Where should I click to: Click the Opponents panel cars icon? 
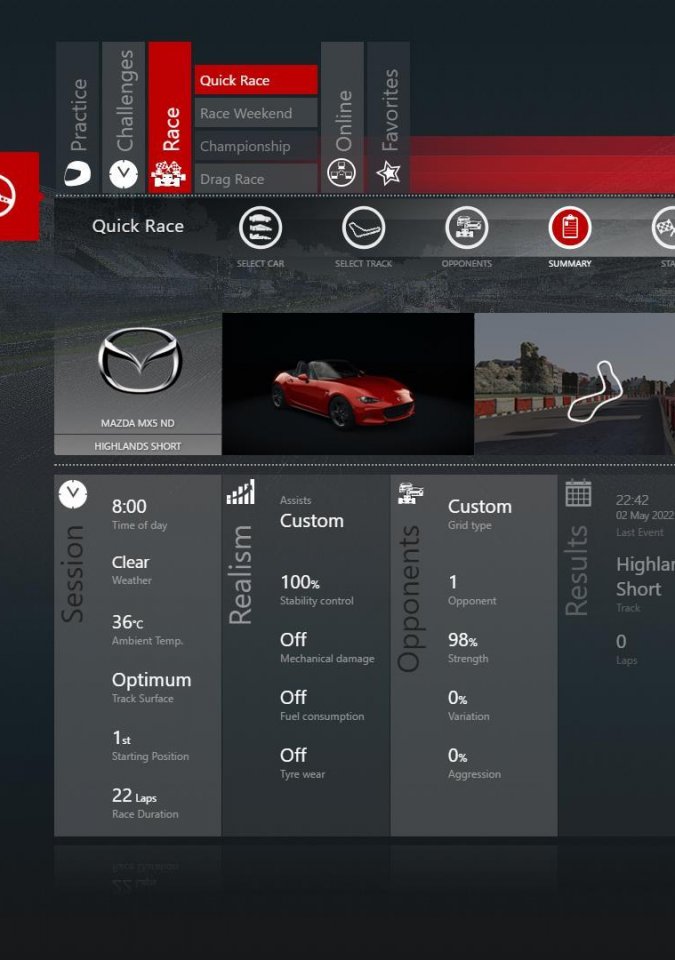pyautogui.click(x=410, y=493)
